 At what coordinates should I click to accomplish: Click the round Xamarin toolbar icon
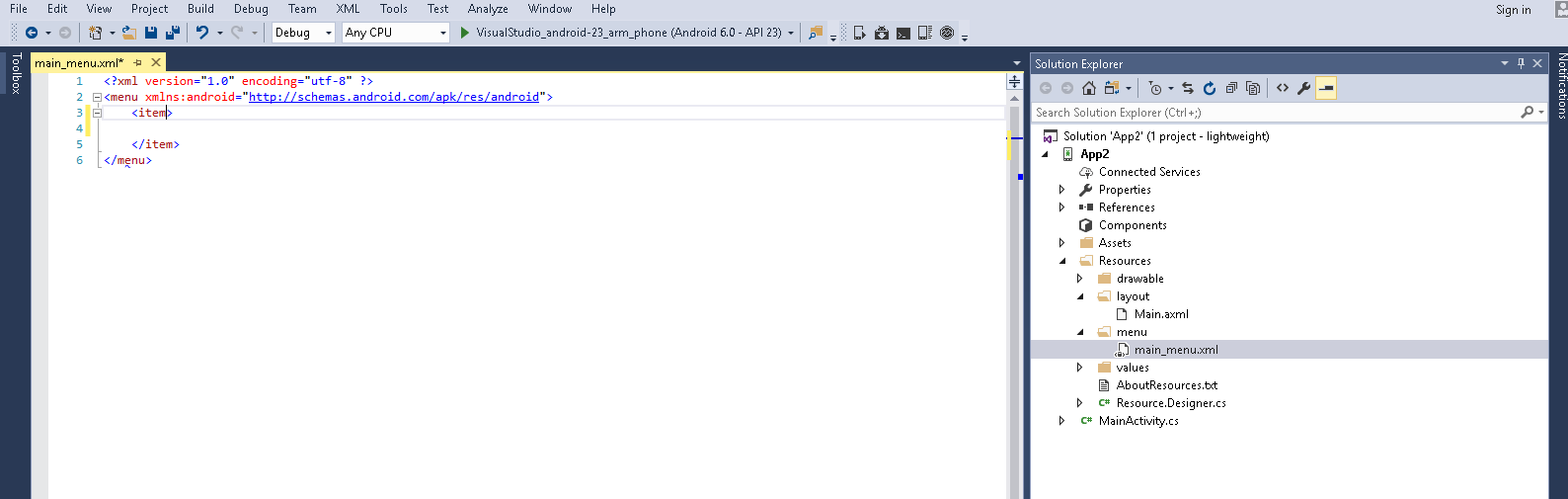(x=947, y=33)
